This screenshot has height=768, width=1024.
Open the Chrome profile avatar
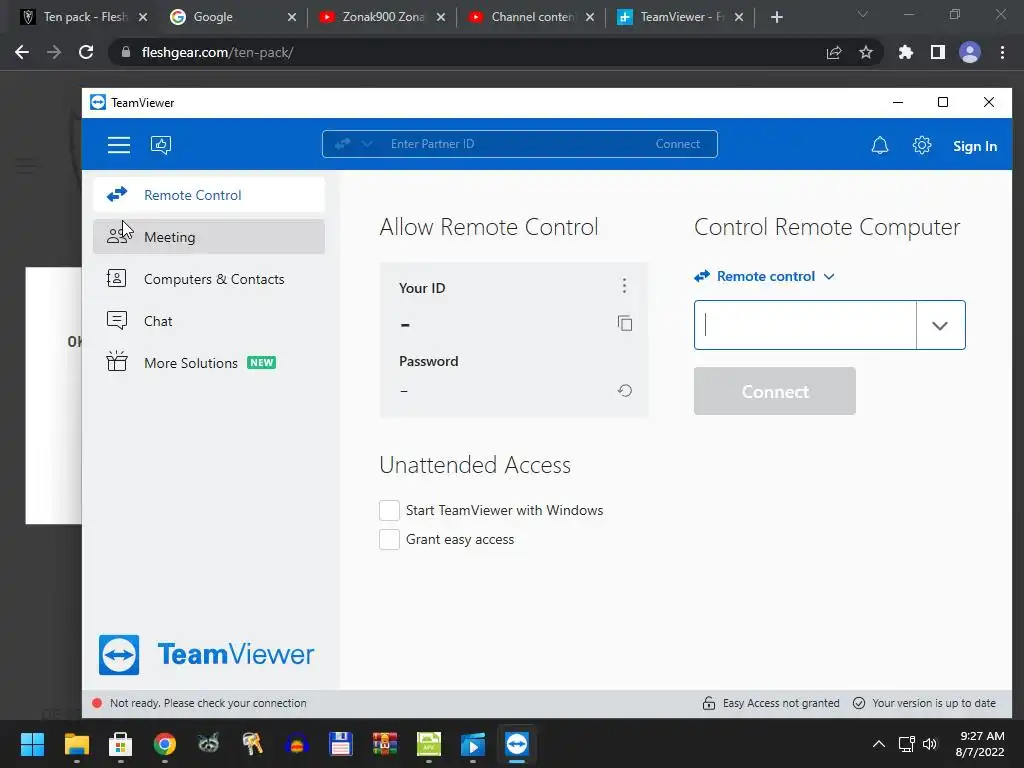pyautogui.click(x=970, y=52)
